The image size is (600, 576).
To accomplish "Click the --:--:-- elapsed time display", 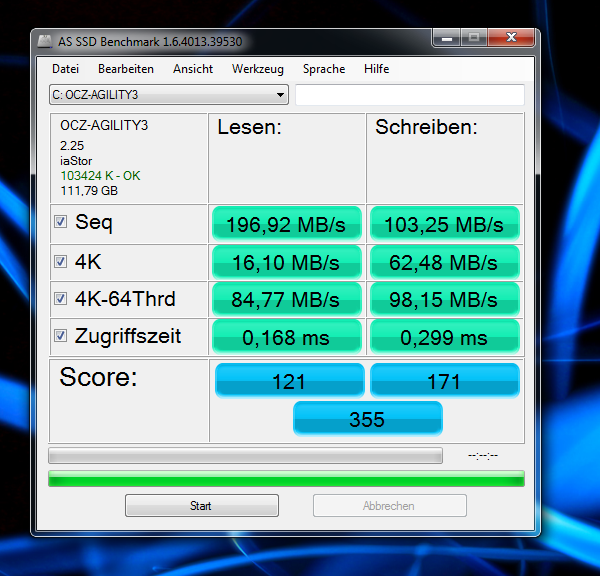I will [483, 455].
